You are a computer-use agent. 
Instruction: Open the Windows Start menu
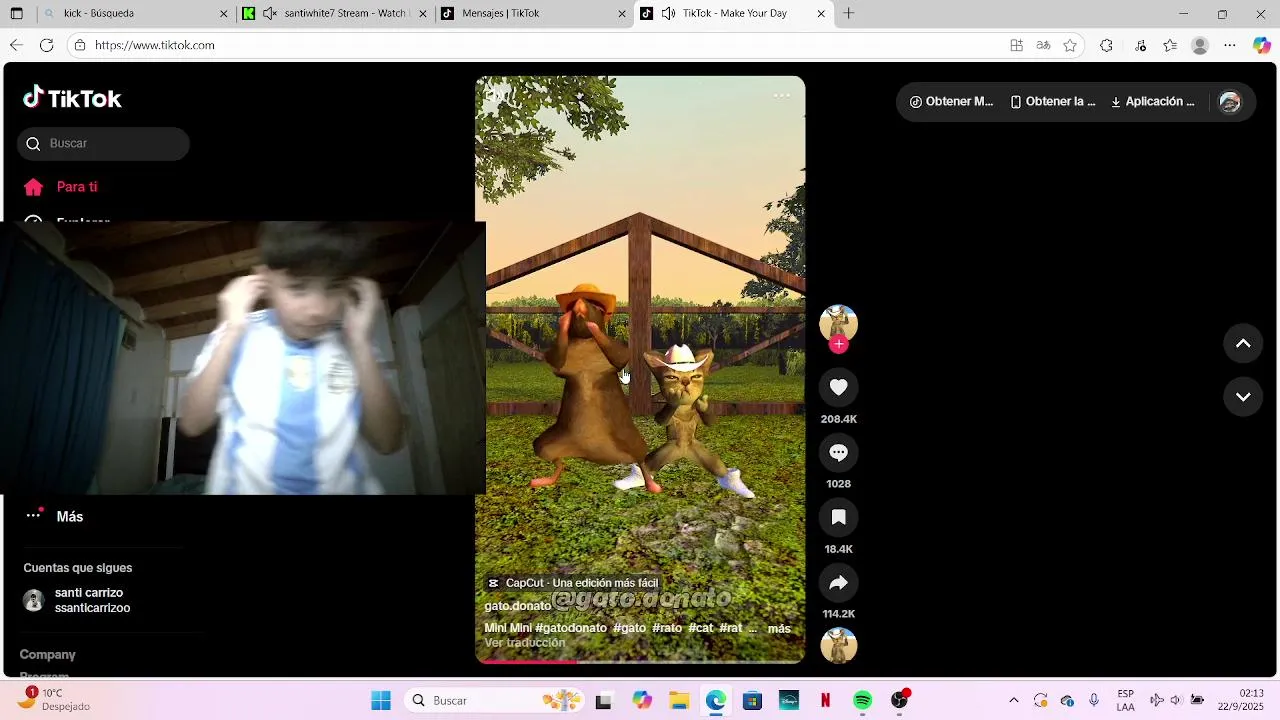[x=381, y=701]
